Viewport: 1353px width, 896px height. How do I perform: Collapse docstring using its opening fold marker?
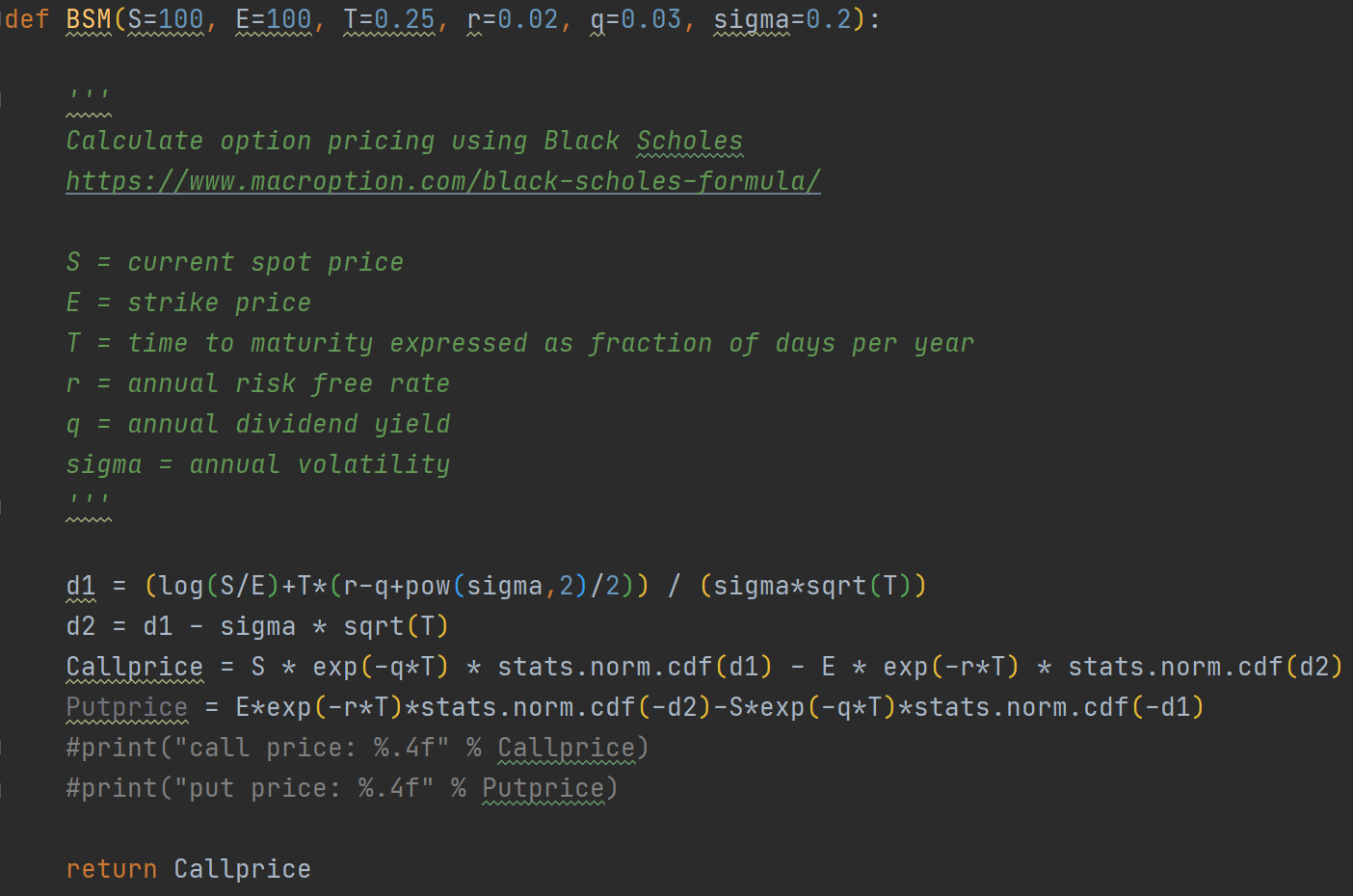coord(2,99)
